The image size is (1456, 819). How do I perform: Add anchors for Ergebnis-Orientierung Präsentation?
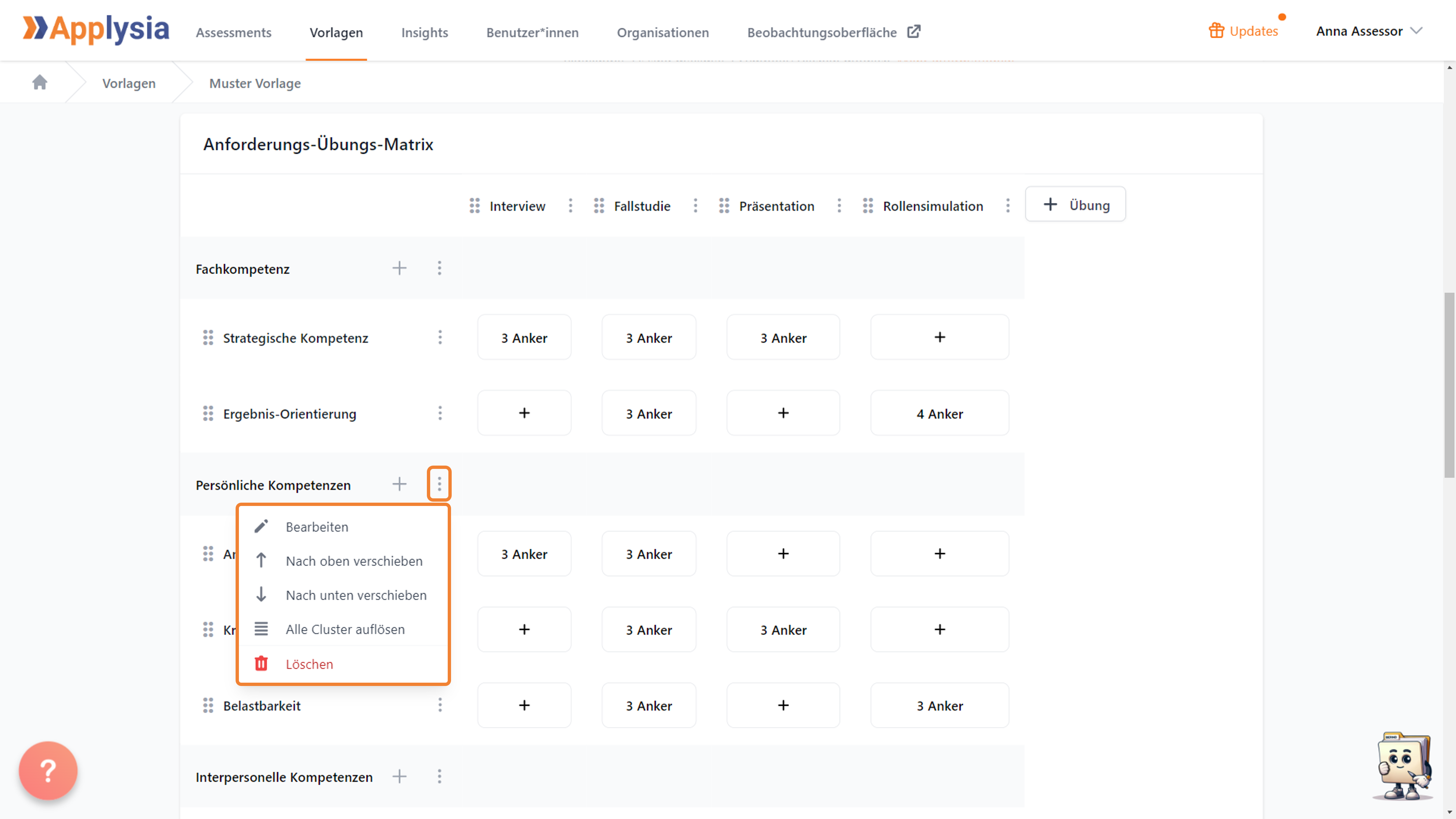[x=783, y=413]
